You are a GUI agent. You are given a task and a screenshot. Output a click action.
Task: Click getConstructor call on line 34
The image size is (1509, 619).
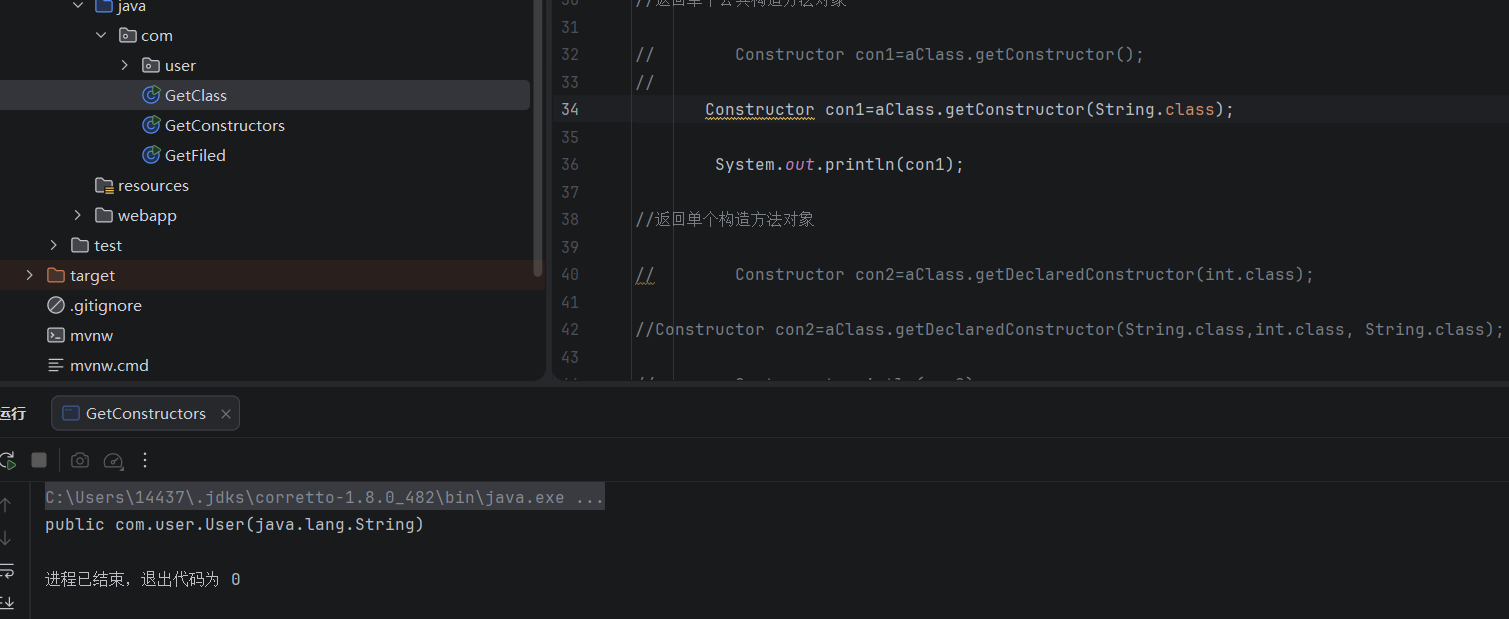1015,109
